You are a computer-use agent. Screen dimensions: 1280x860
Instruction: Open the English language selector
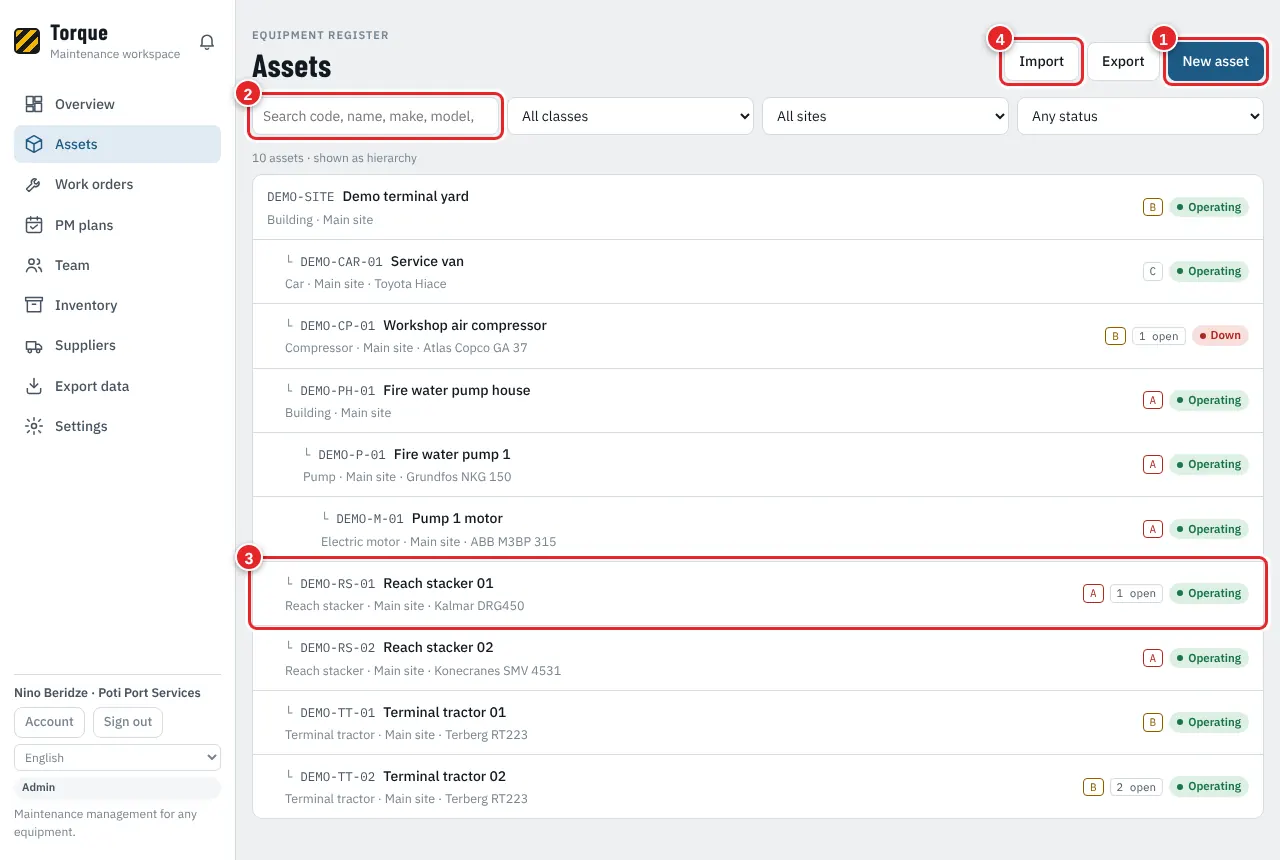(x=117, y=758)
